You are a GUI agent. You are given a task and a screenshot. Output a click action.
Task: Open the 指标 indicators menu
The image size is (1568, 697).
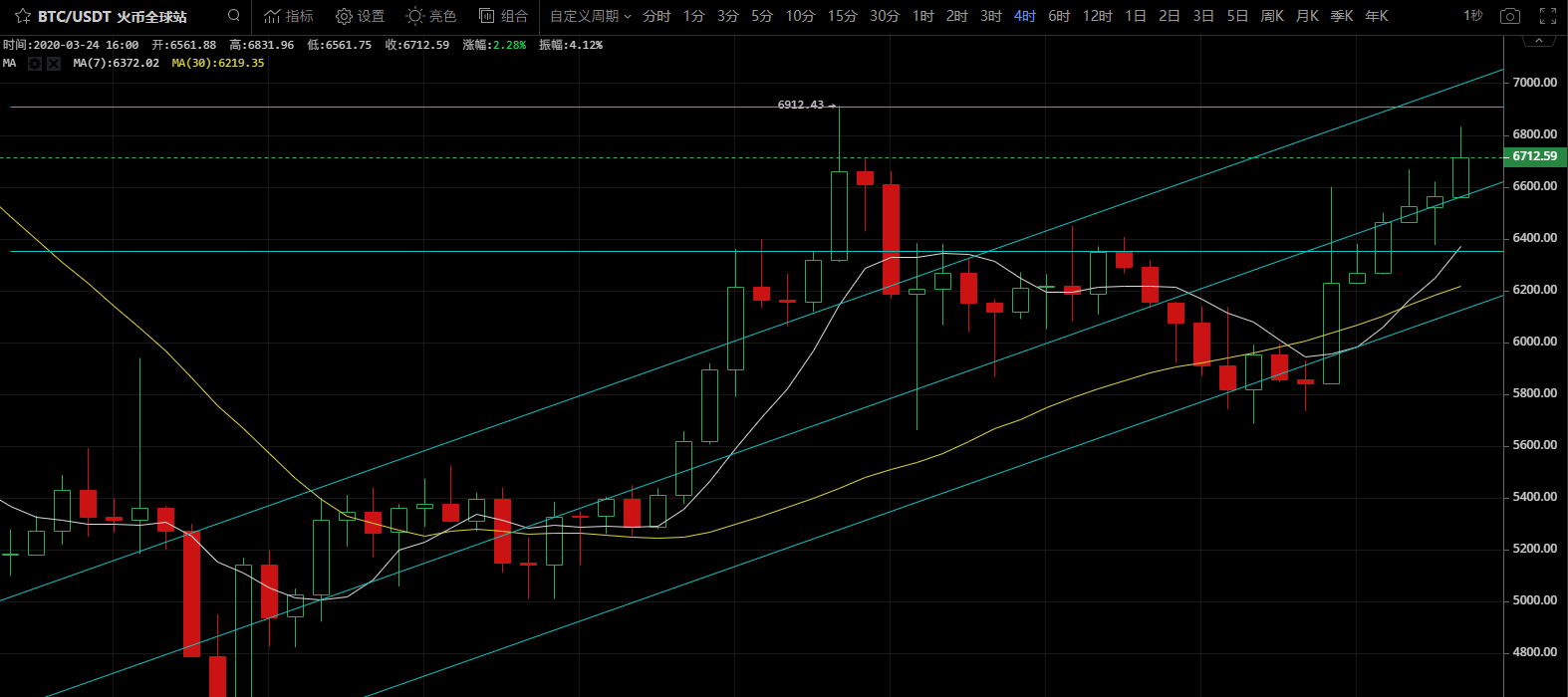288,16
